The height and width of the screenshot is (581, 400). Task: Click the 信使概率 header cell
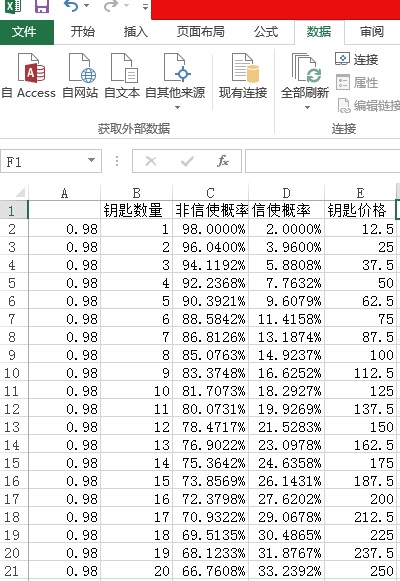[x=286, y=210]
